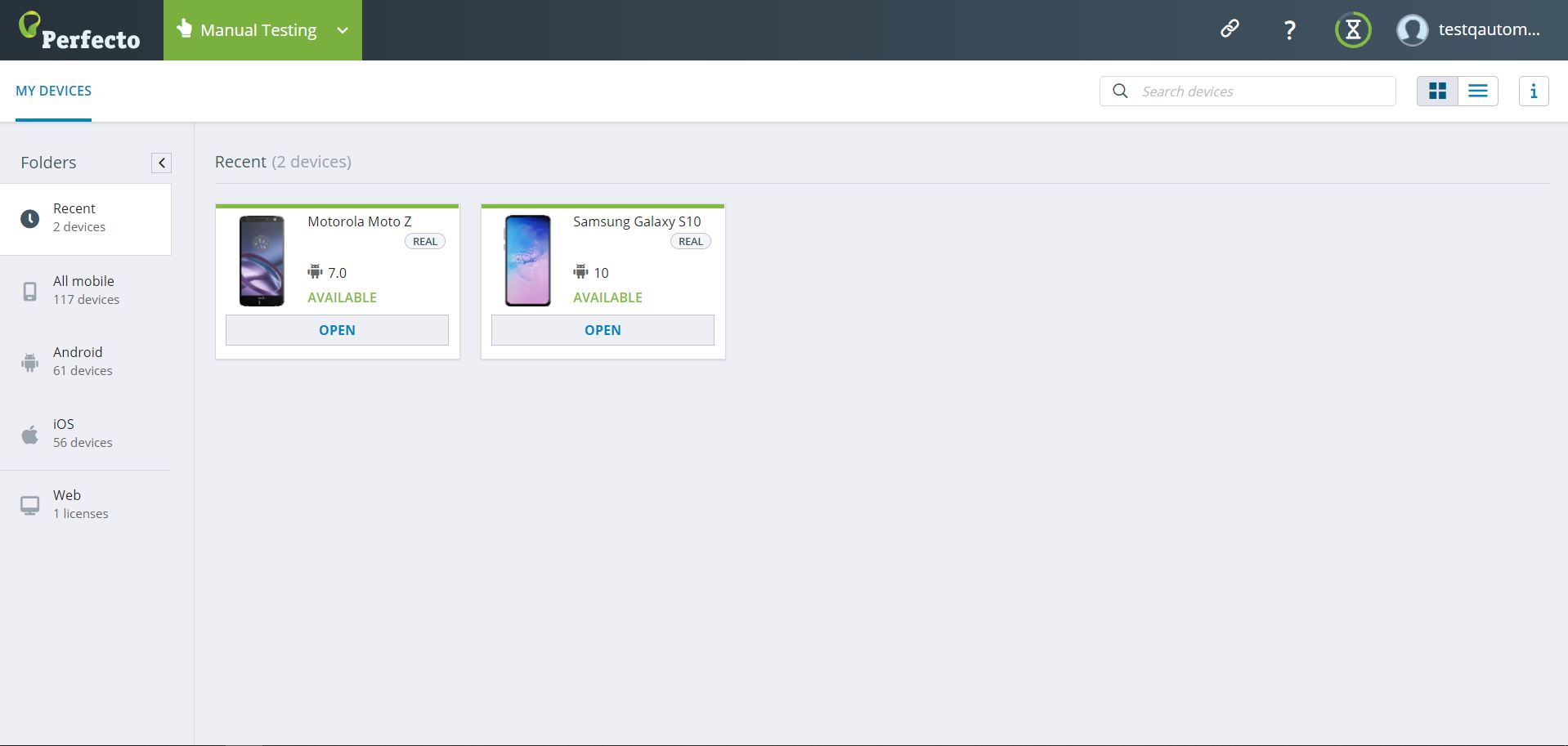Click the Android icon beside version 7.0
Viewport: 1568px width, 746px height.
coord(315,271)
